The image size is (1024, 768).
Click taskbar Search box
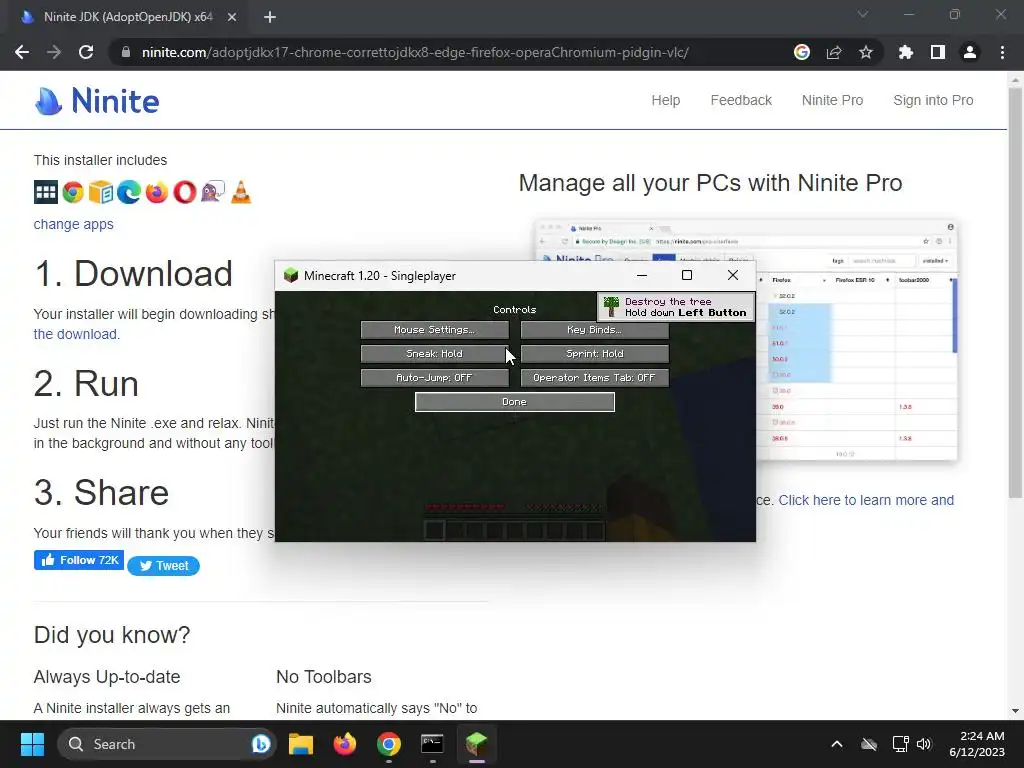point(167,744)
